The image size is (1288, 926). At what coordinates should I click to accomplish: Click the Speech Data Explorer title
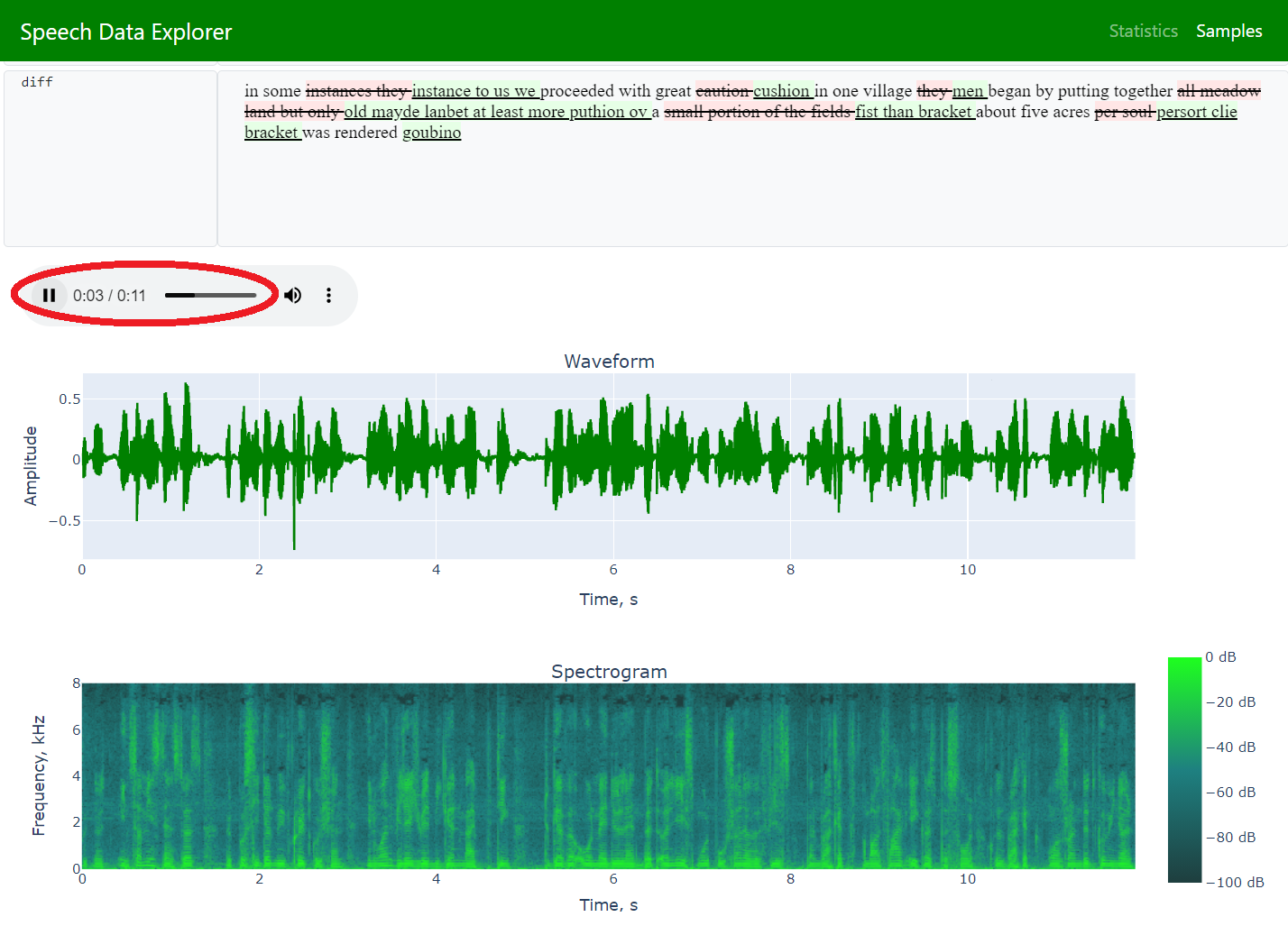[126, 32]
